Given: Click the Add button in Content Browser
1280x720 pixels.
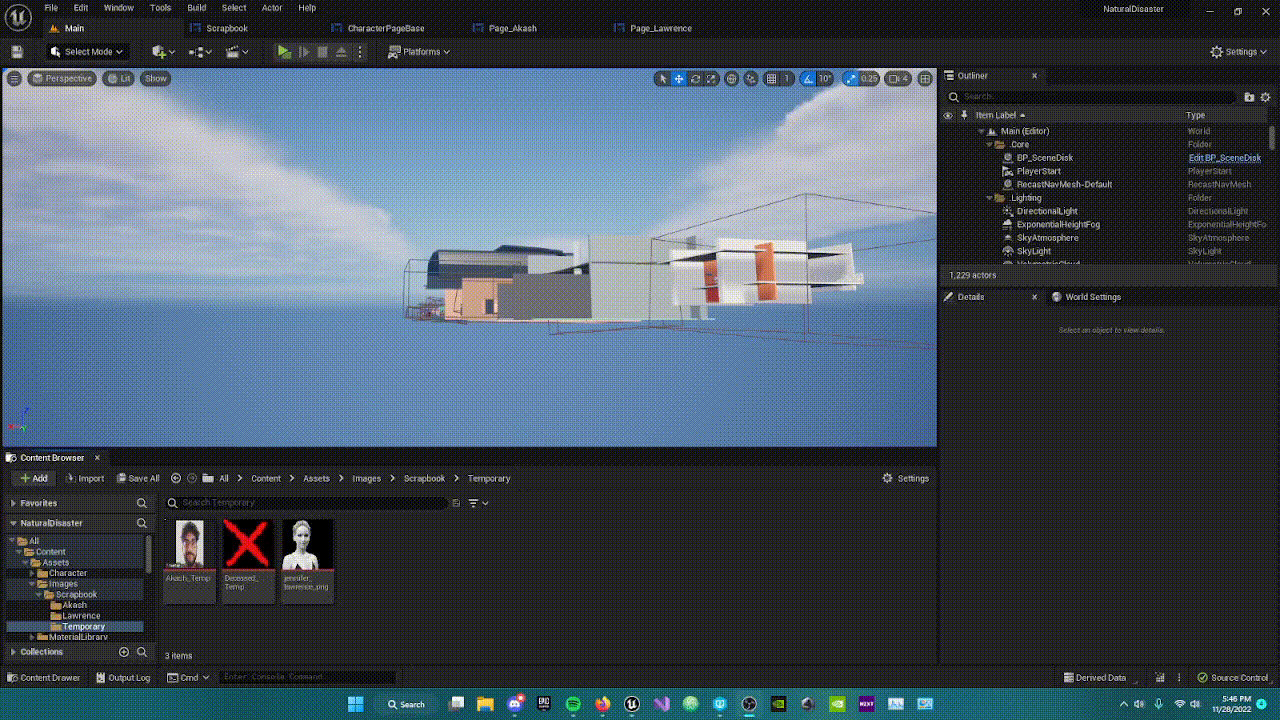Looking at the screenshot, I should 34,478.
